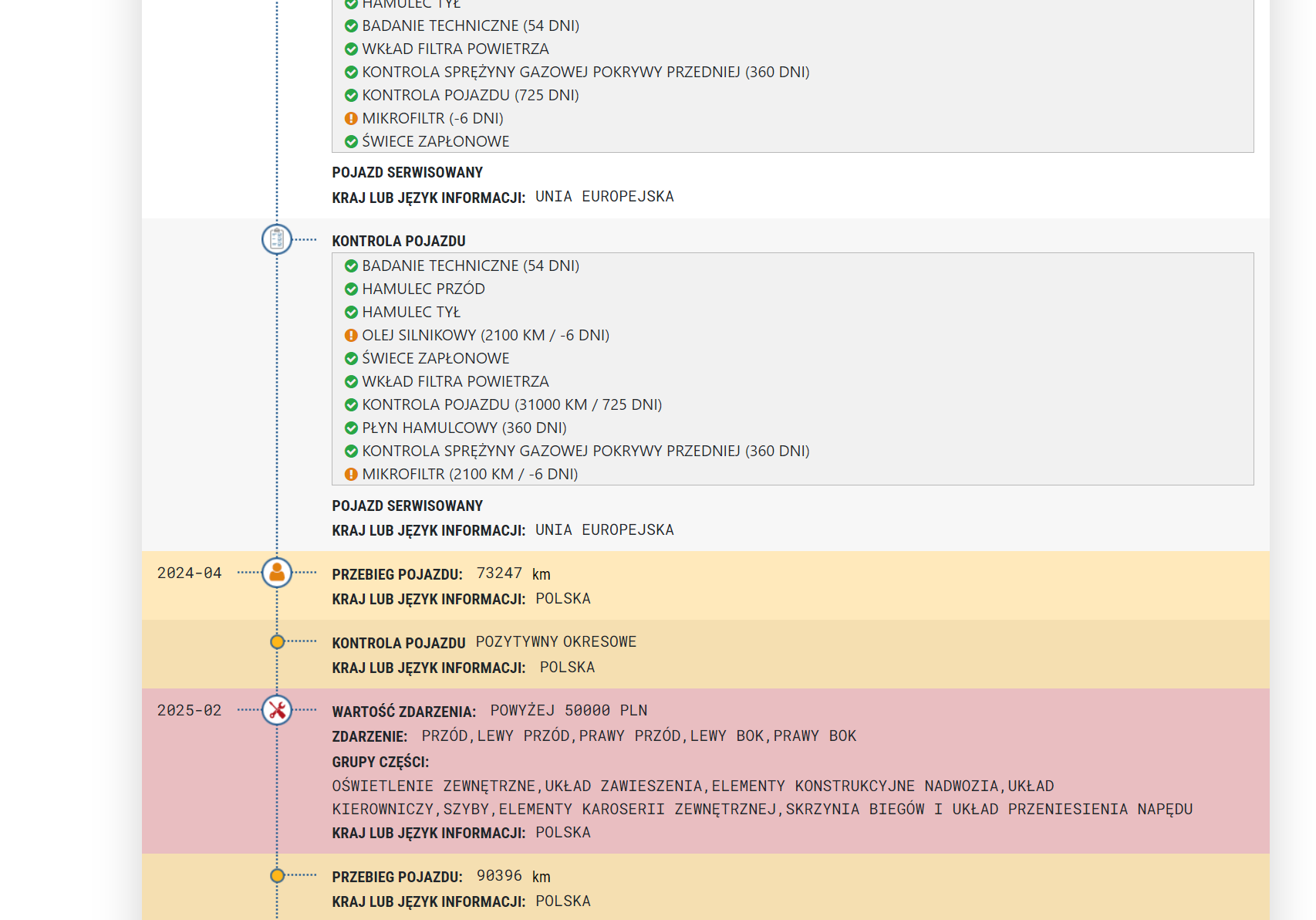Select the MIKROFILTR (-6 DNI) text
The image size is (1316, 920).
(433, 119)
